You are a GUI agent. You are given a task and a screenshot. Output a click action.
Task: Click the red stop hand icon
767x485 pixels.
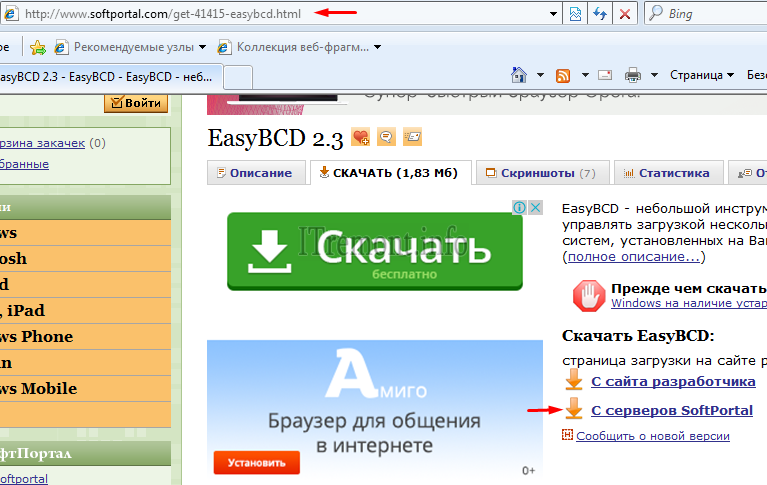(x=589, y=296)
